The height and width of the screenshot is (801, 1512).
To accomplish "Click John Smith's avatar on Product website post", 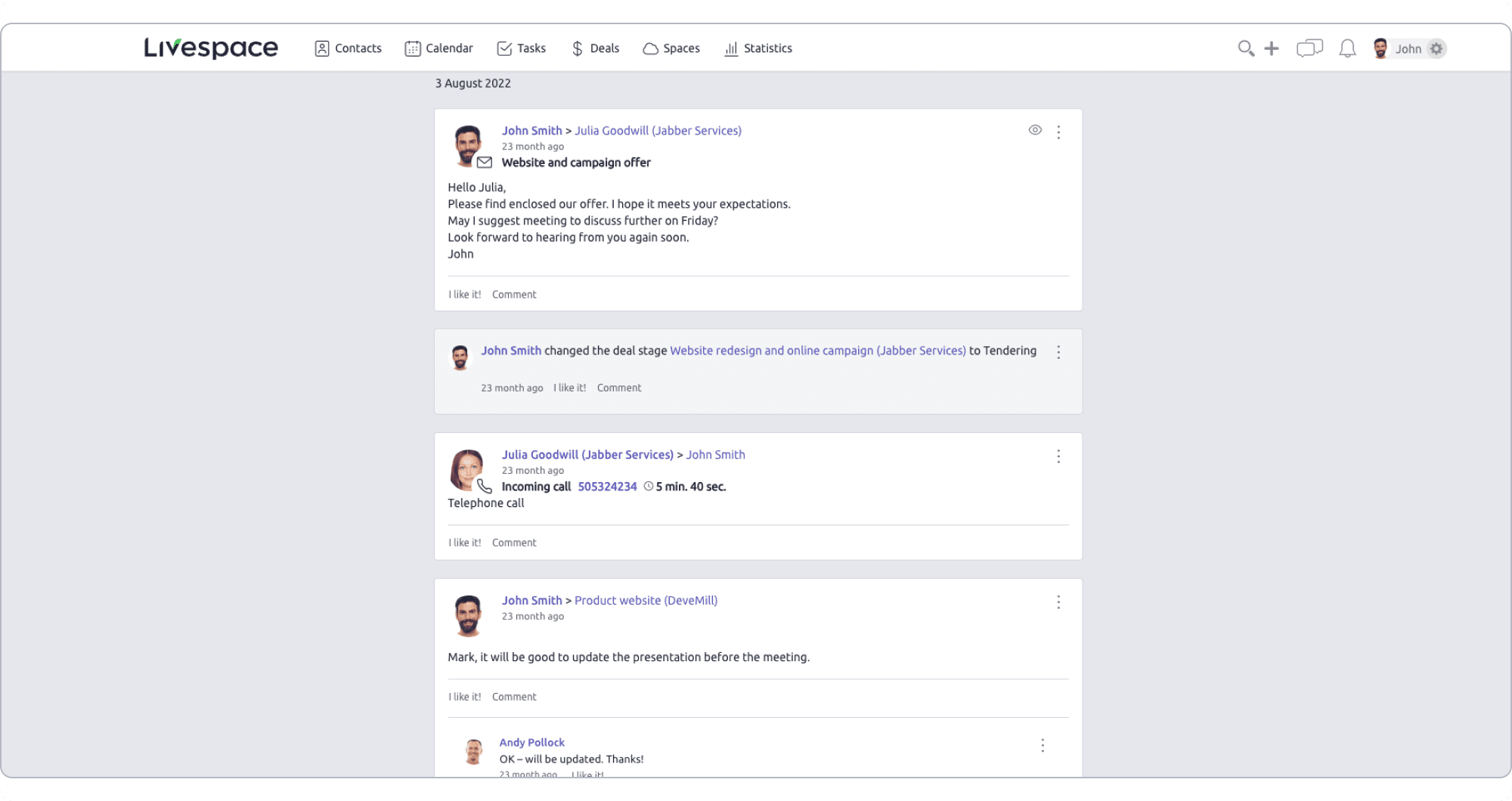I will [x=468, y=615].
